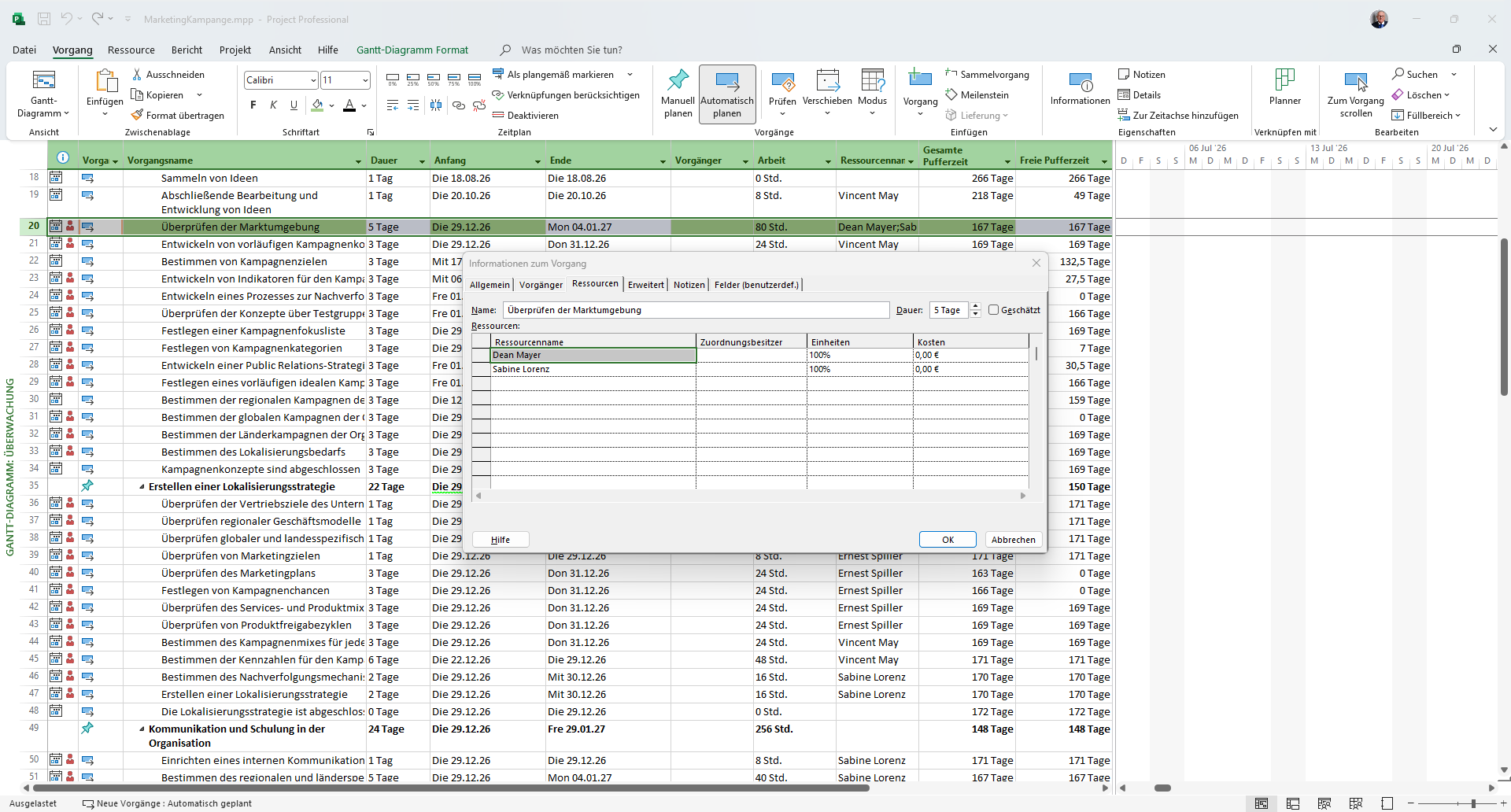Click the Manuell planen pin icon
The height and width of the screenshot is (812, 1511).
pyautogui.click(x=678, y=79)
